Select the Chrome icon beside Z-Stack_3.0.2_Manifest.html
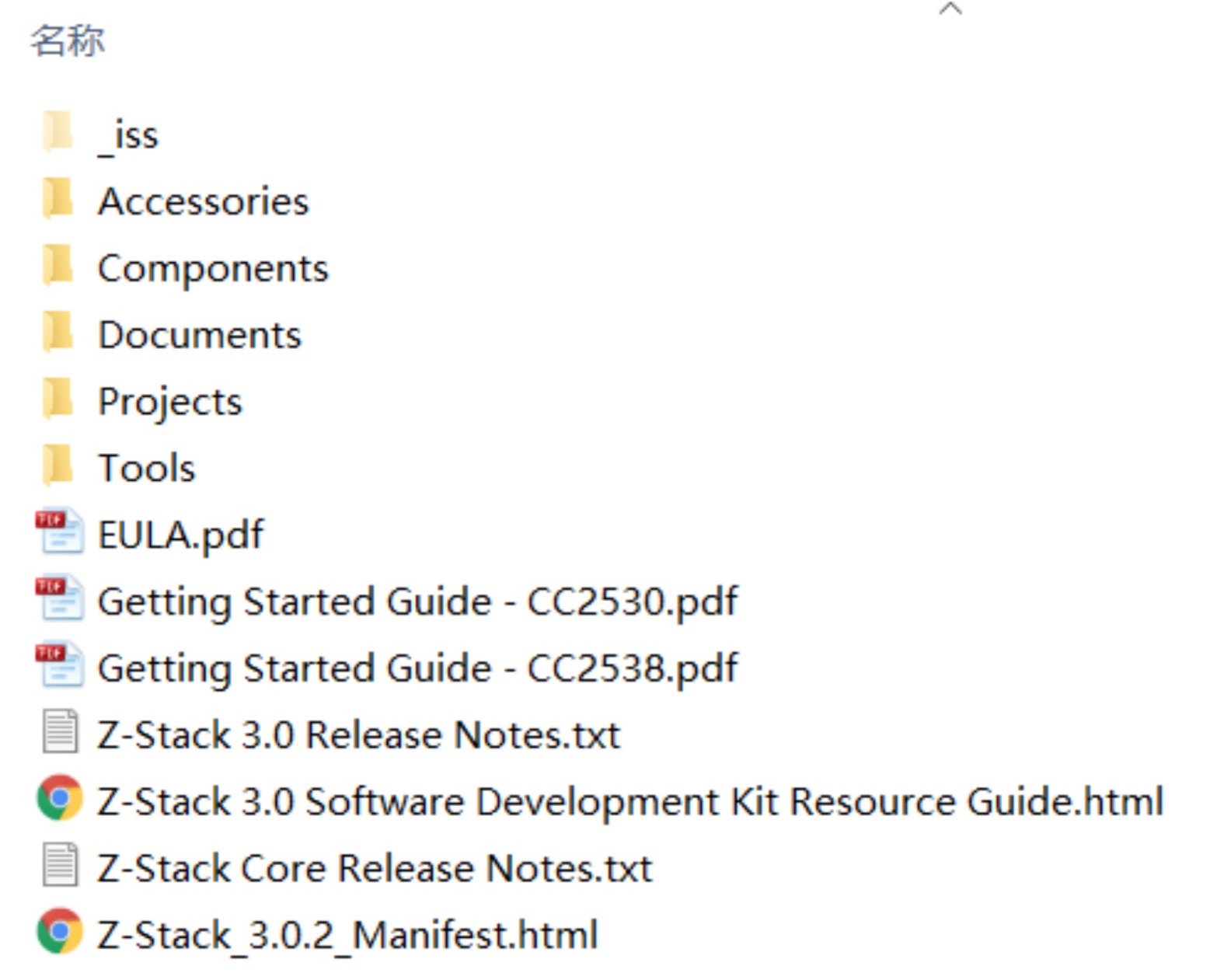 pos(58,934)
